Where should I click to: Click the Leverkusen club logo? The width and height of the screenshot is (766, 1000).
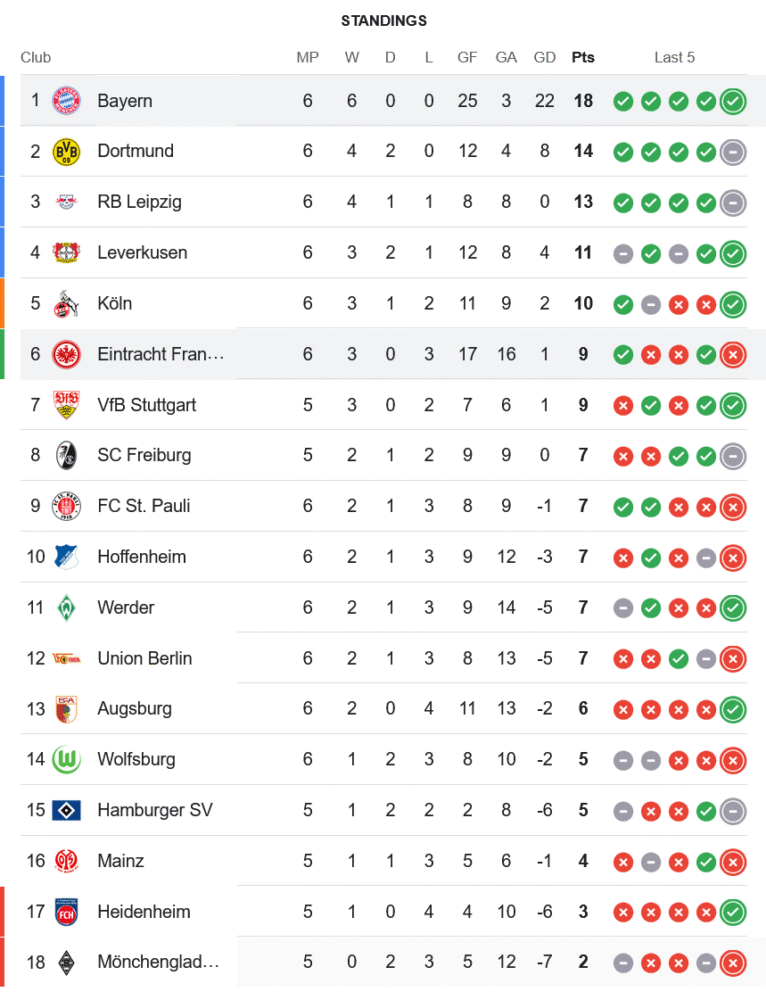(x=66, y=252)
